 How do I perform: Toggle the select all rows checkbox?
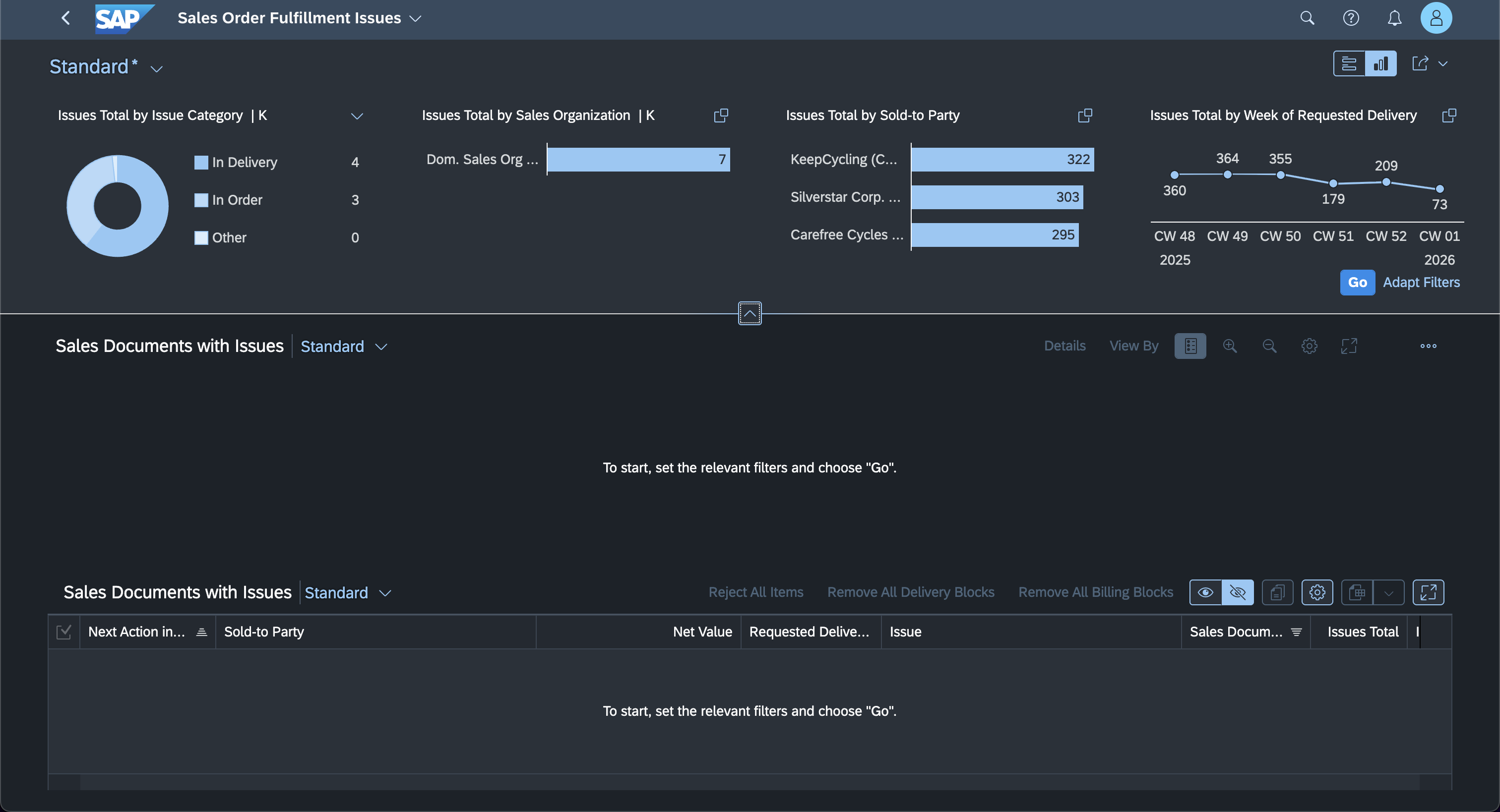(x=63, y=632)
